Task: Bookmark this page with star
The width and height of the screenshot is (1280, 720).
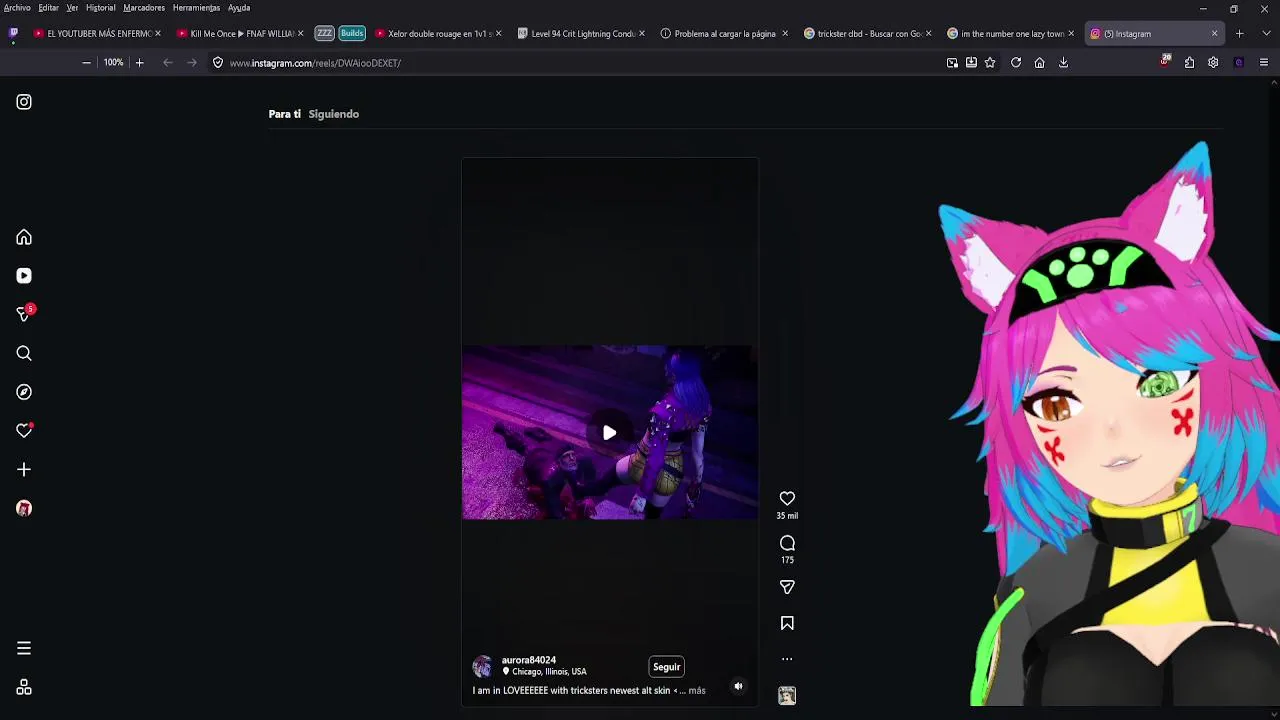Action: (x=990, y=63)
